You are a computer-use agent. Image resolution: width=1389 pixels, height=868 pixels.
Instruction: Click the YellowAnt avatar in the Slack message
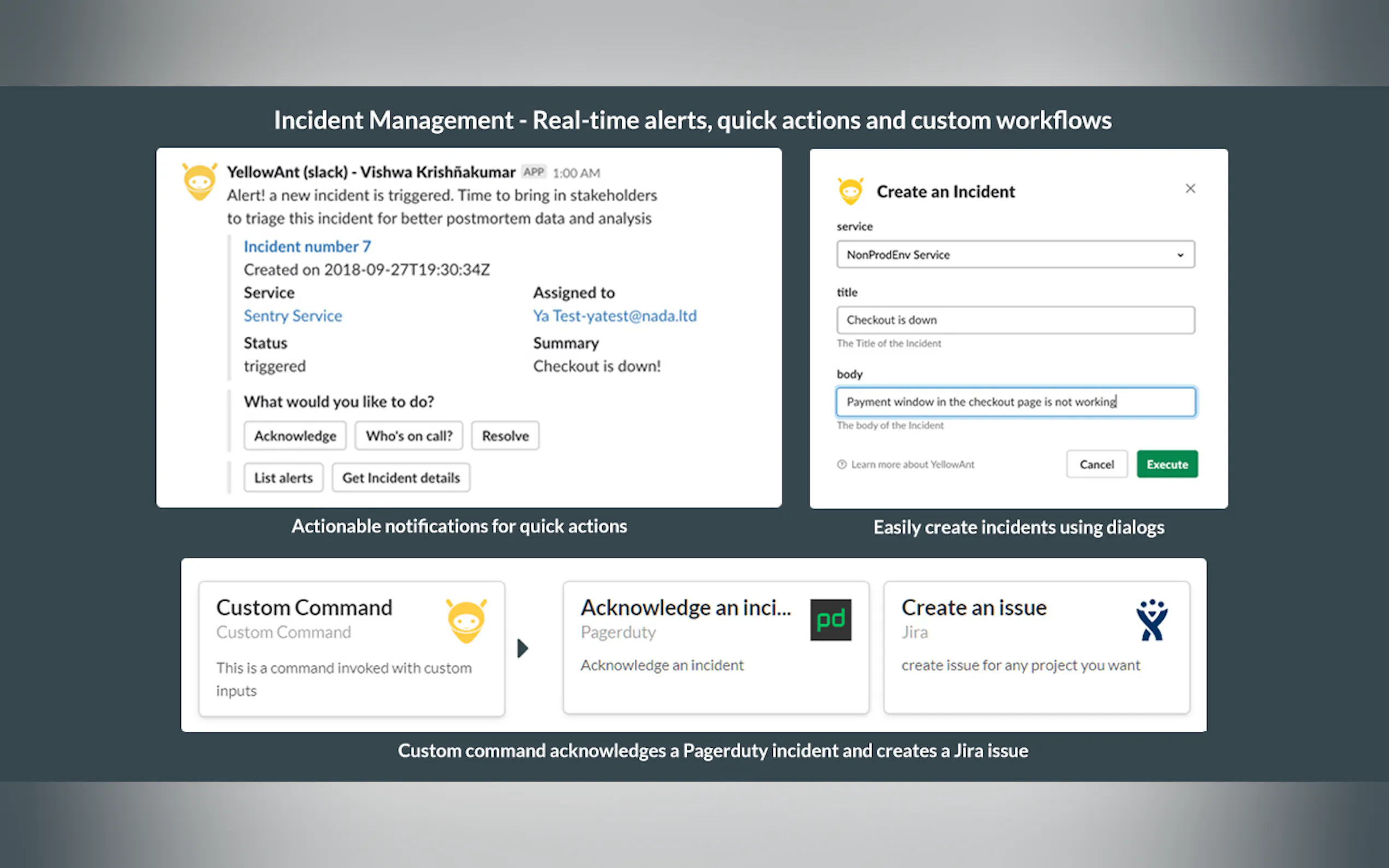click(199, 181)
